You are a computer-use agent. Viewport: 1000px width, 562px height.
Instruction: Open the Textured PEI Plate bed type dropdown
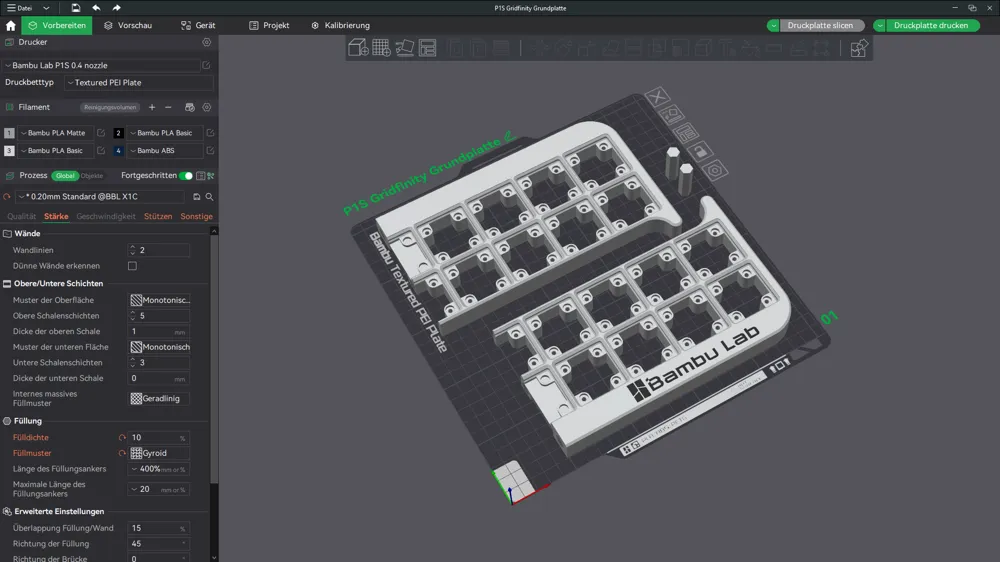138,82
